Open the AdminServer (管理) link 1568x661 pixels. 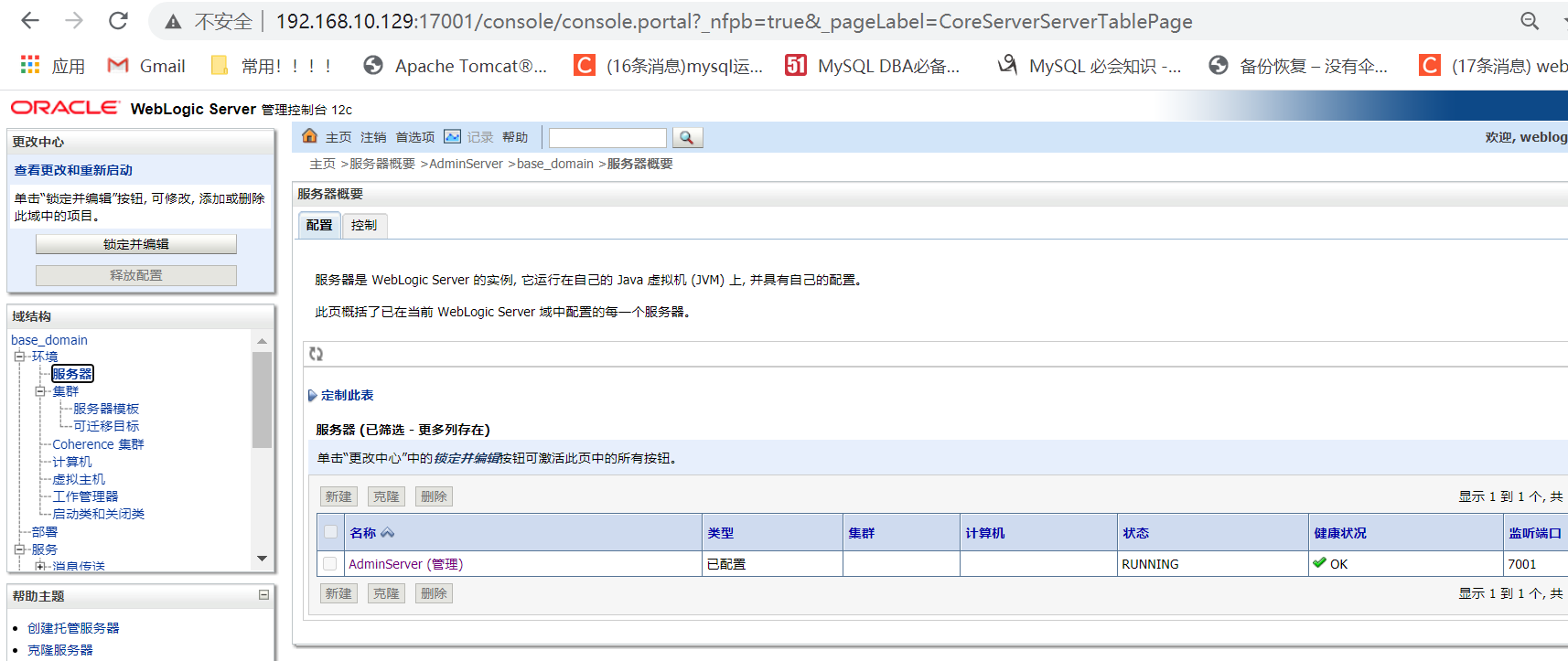(x=405, y=564)
